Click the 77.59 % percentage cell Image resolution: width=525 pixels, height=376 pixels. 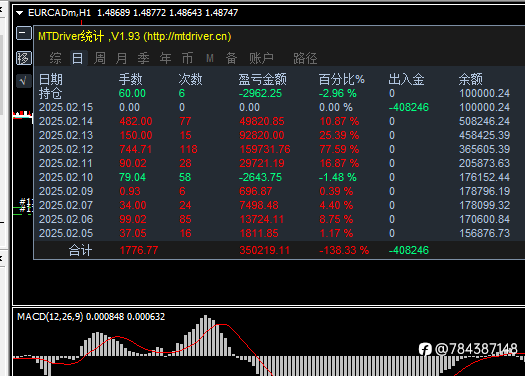click(339, 149)
